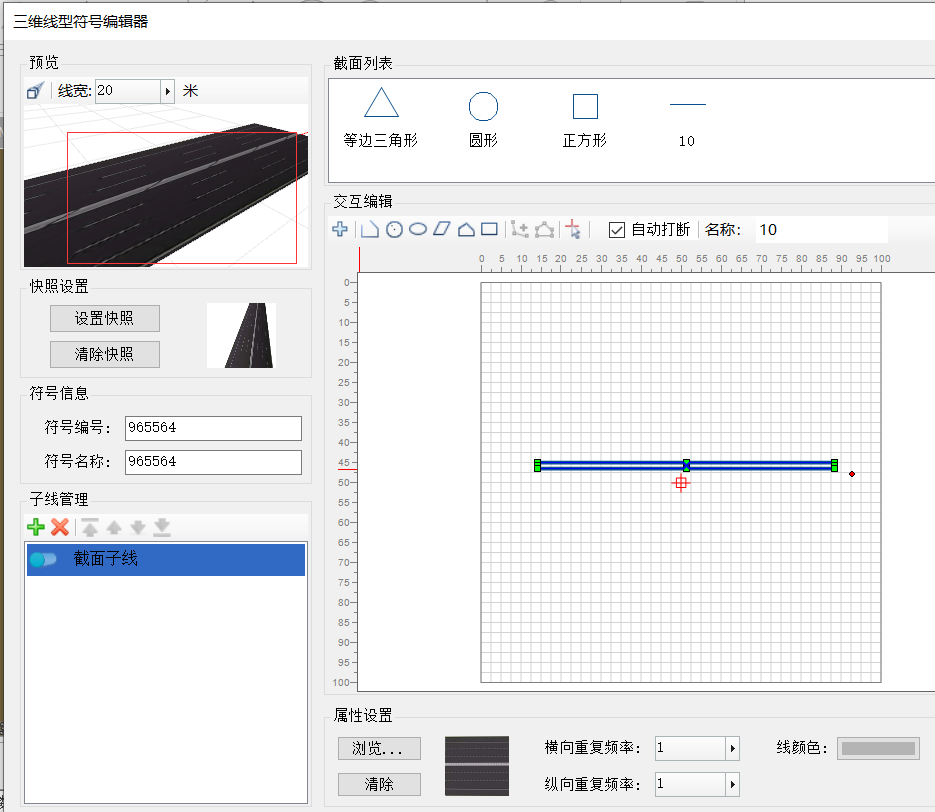Click the 符号编号 input field
This screenshot has width=935, height=812.
click(213, 428)
